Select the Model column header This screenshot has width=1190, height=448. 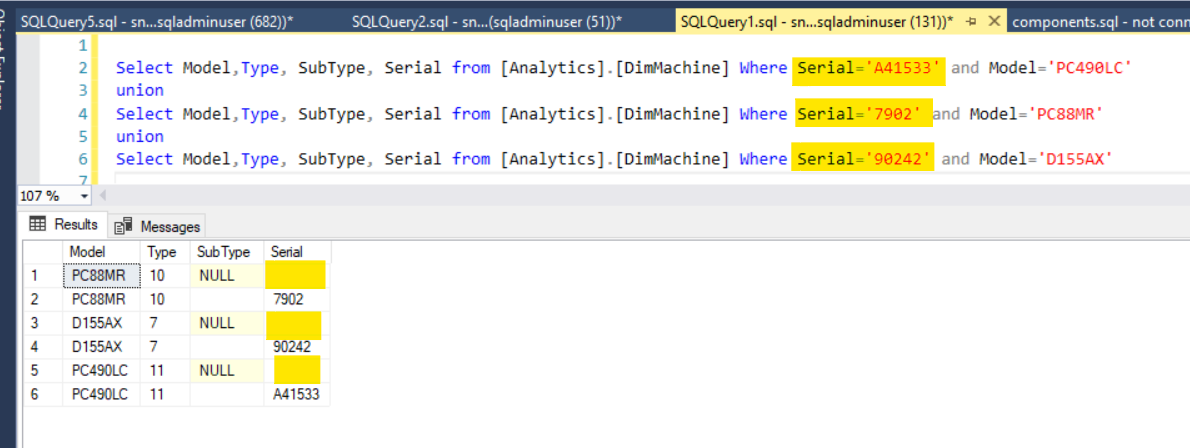pyautogui.click(x=101, y=251)
